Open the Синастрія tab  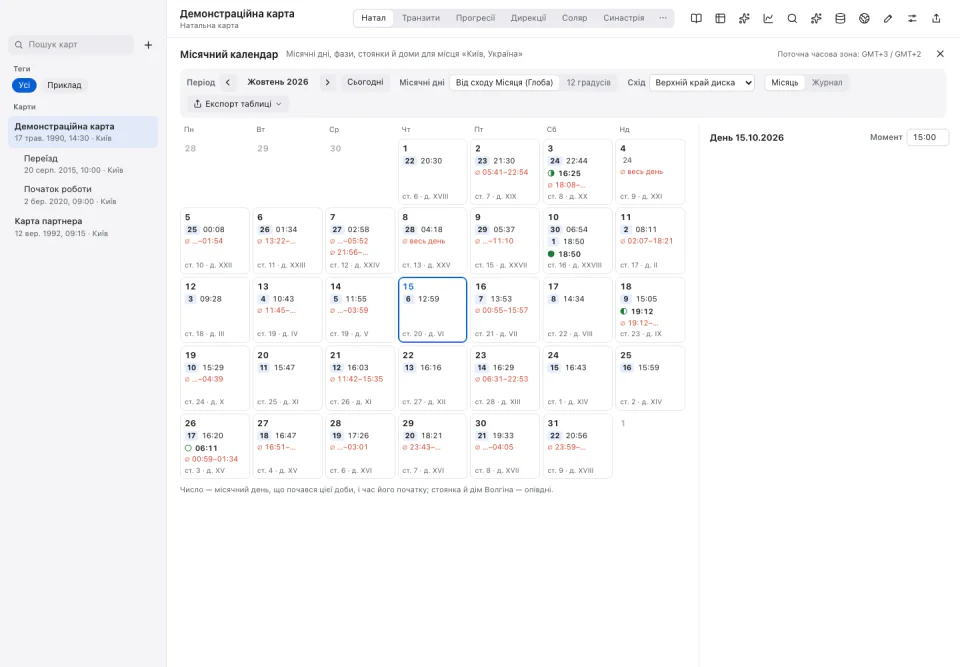623,18
